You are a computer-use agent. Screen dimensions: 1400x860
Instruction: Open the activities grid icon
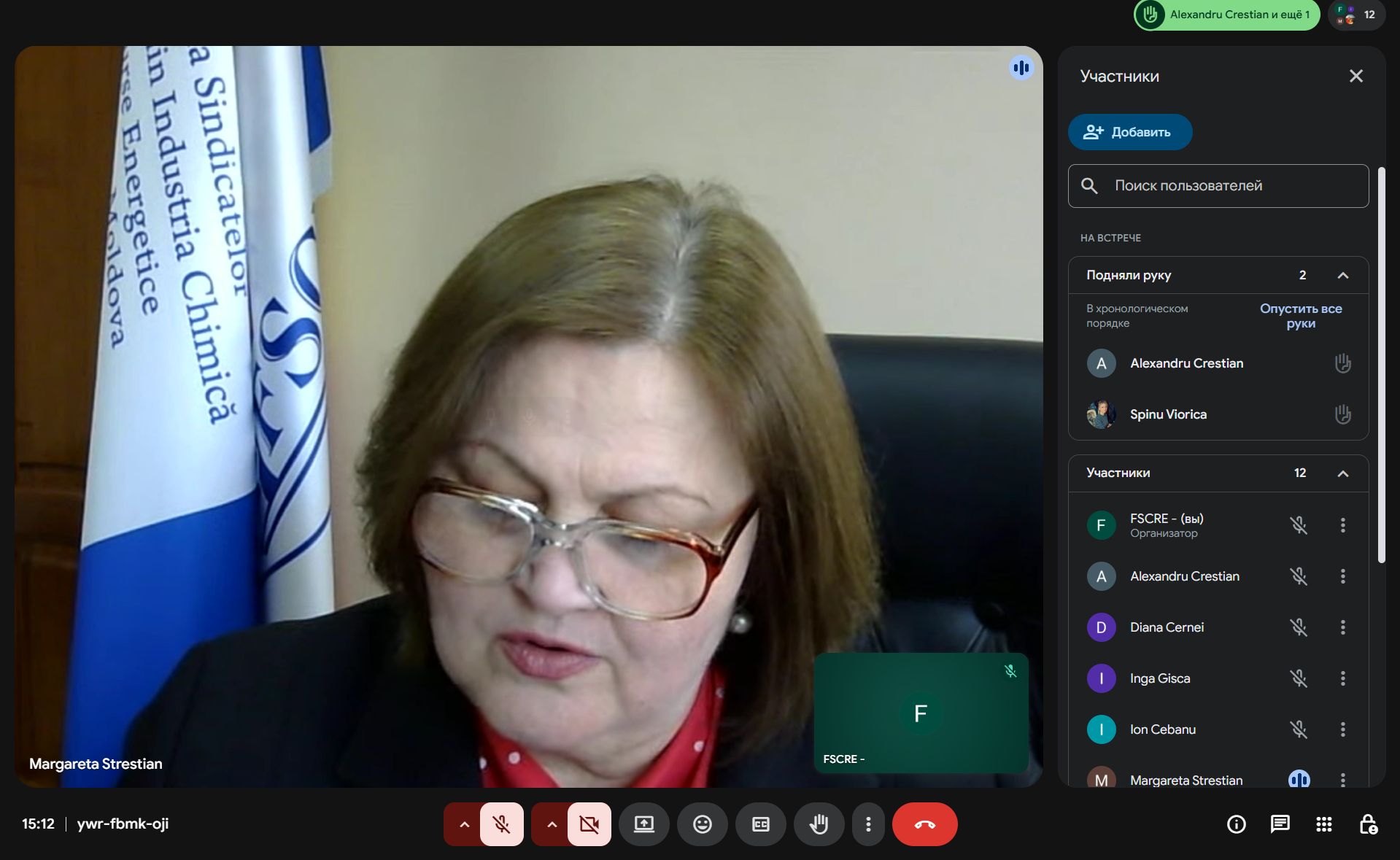(x=1323, y=824)
